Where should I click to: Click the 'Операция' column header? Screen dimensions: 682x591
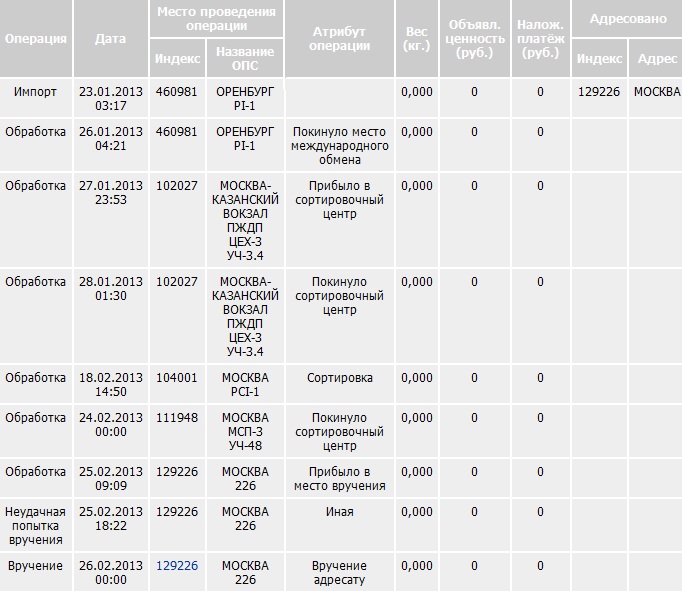click(36, 39)
